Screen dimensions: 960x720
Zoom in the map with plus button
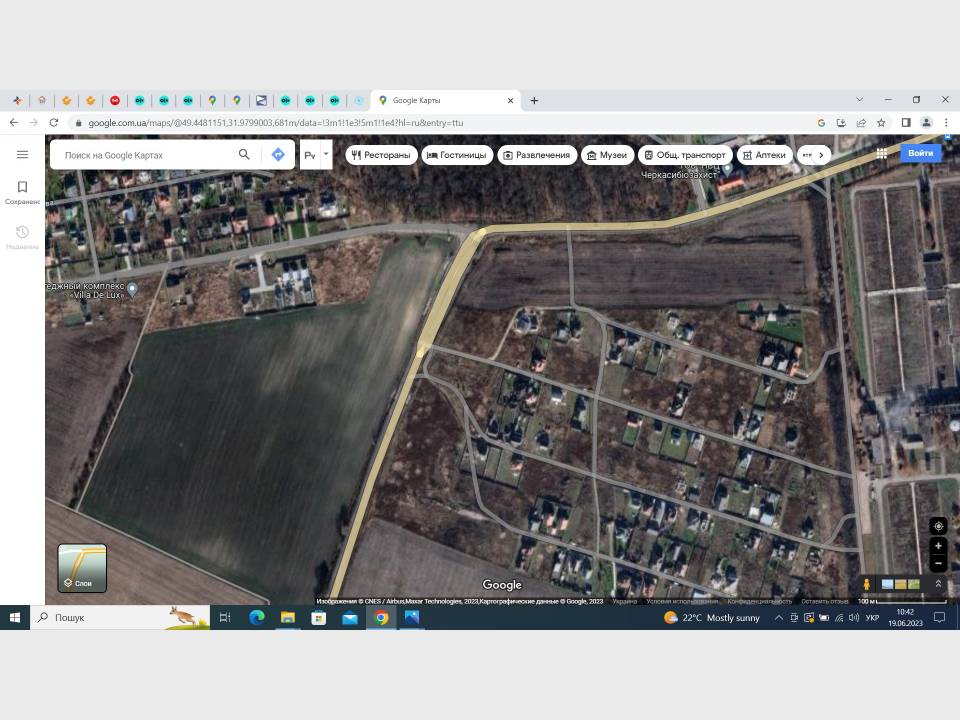tap(938, 546)
